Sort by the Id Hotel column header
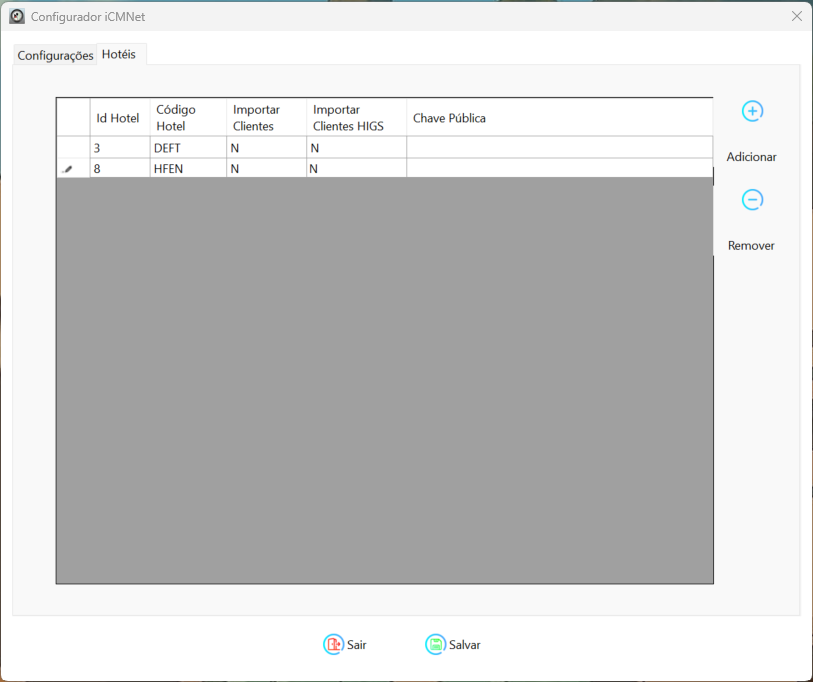This screenshot has height=682, width=813. point(120,118)
